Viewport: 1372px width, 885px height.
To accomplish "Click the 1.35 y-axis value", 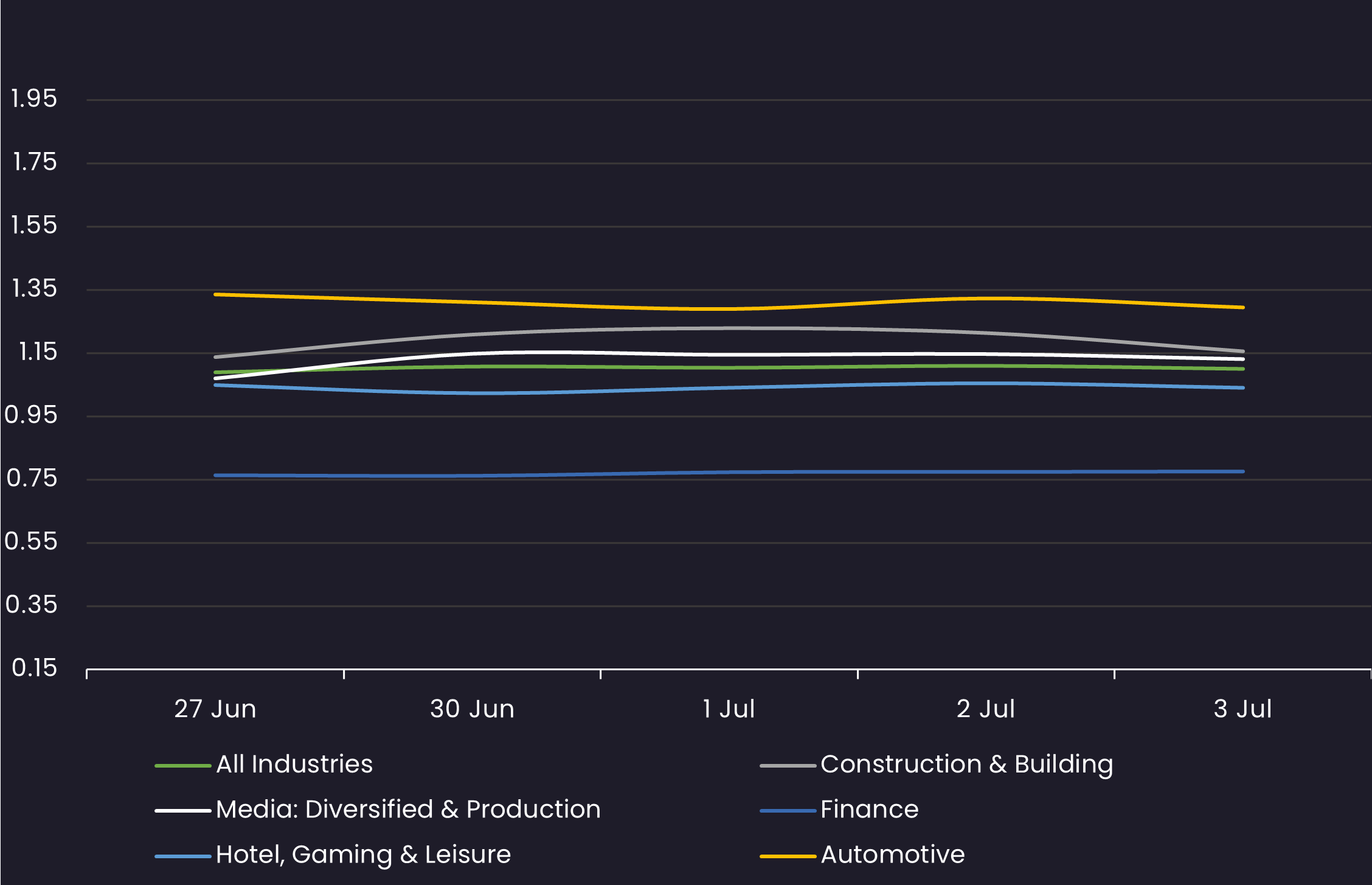I will click(34, 288).
